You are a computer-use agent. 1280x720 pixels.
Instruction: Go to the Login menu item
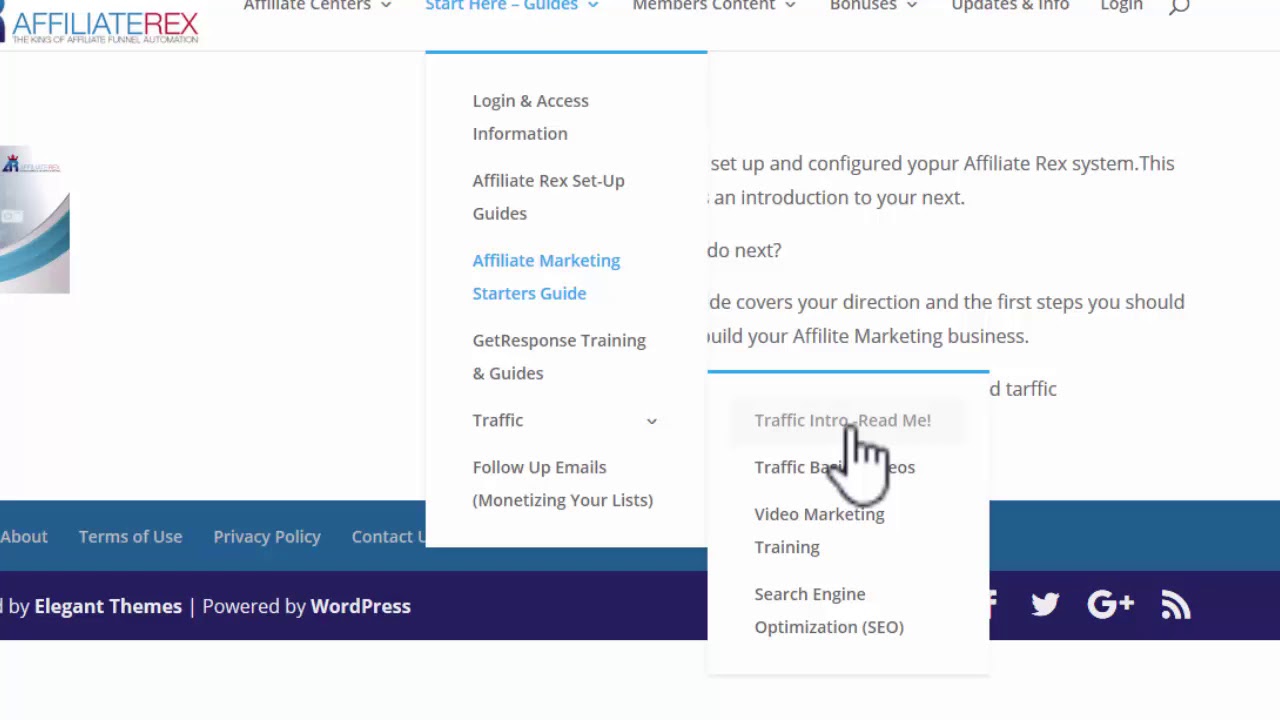1121,6
